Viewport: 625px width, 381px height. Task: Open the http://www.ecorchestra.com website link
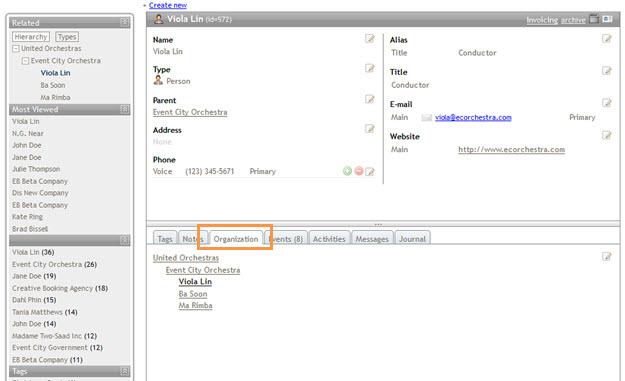click(x=511, y=149)
